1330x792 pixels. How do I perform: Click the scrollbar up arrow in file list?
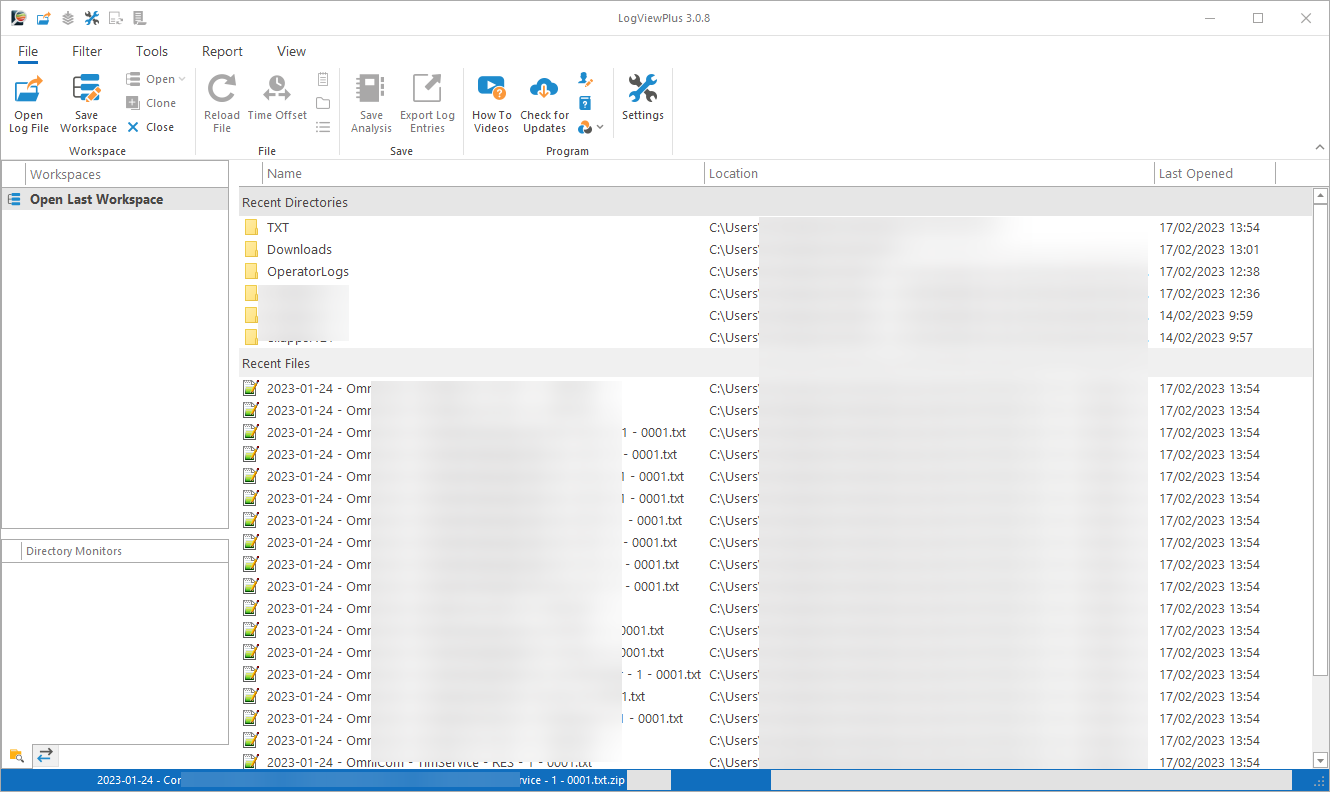(1320, 196)
